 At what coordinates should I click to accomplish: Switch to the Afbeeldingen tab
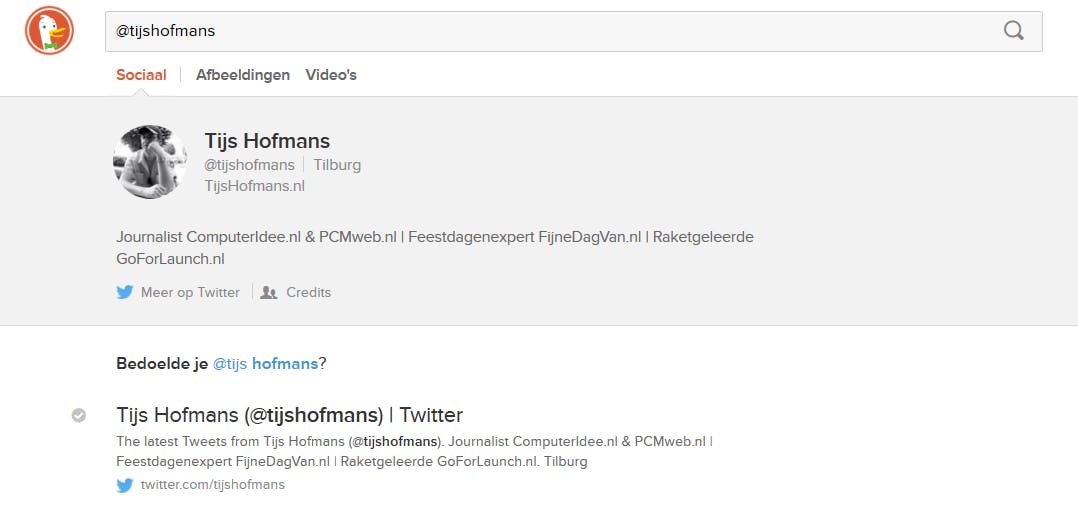coord(243,75)
